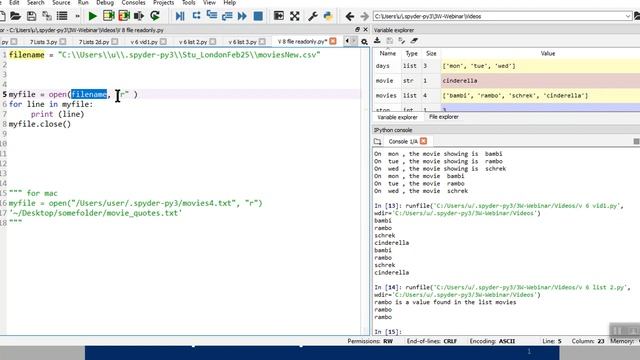
Task: Close the Console 1/A tab
Action: coord(423,141)
